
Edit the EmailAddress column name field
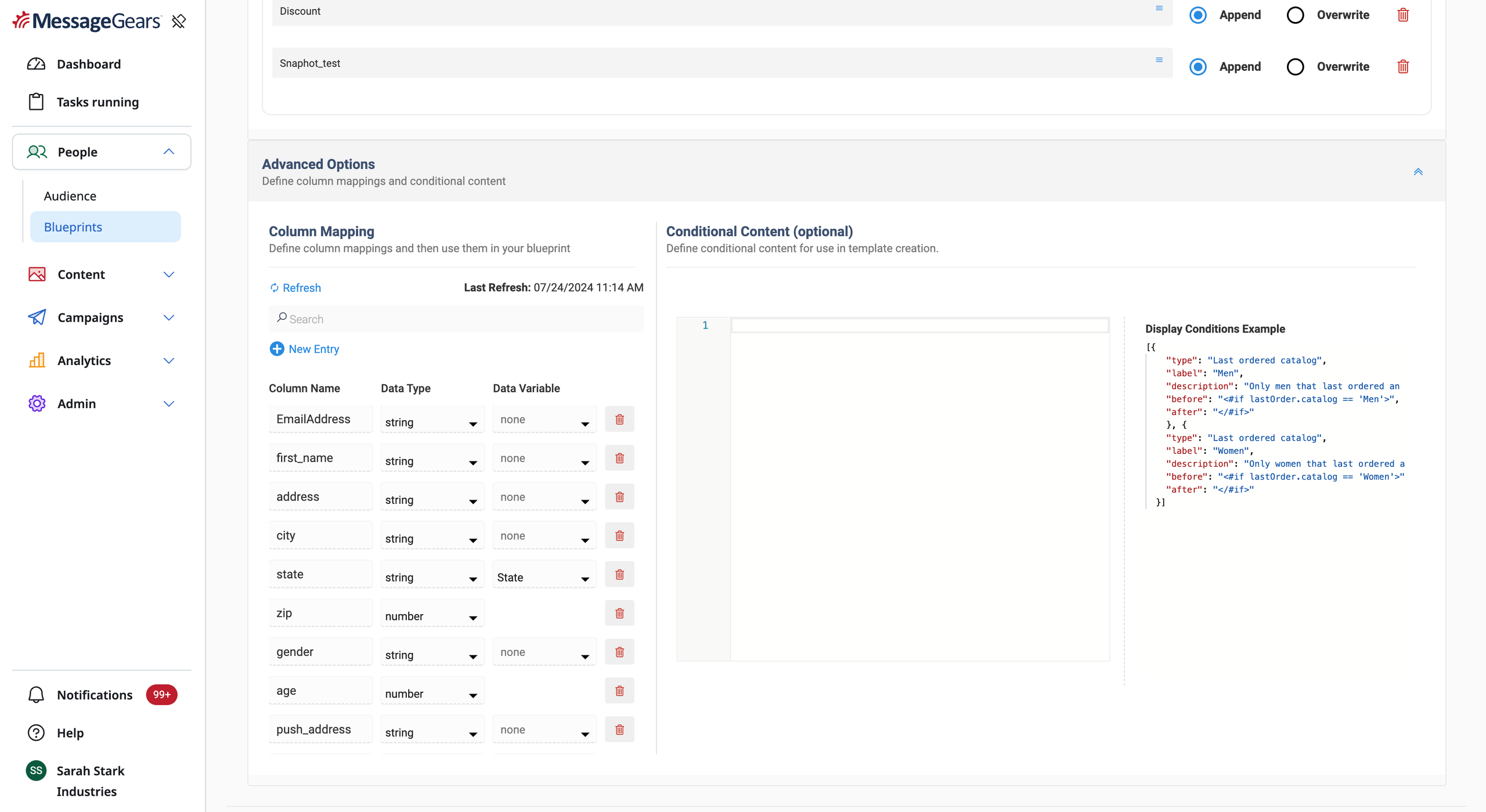[320, 419]
